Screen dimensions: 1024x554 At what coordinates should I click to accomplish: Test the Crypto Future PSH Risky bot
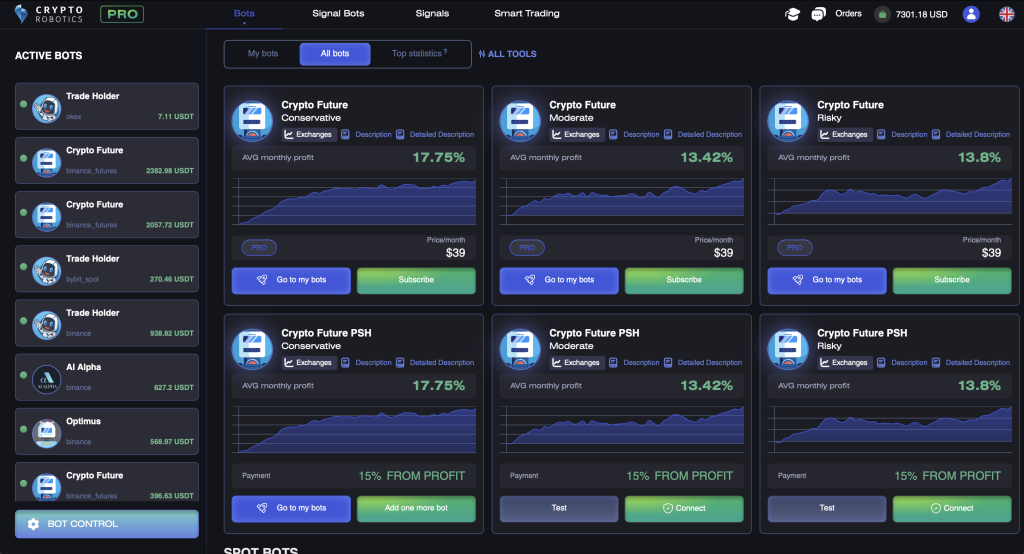[827, 508]
